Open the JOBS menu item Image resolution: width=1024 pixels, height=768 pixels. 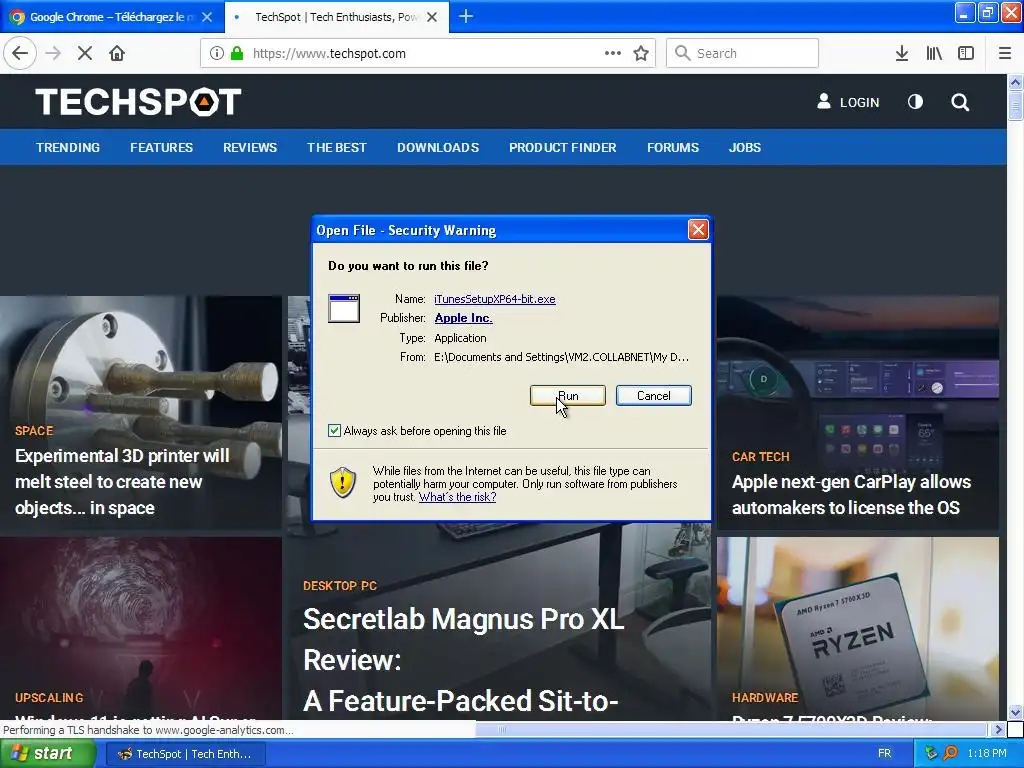745,148
